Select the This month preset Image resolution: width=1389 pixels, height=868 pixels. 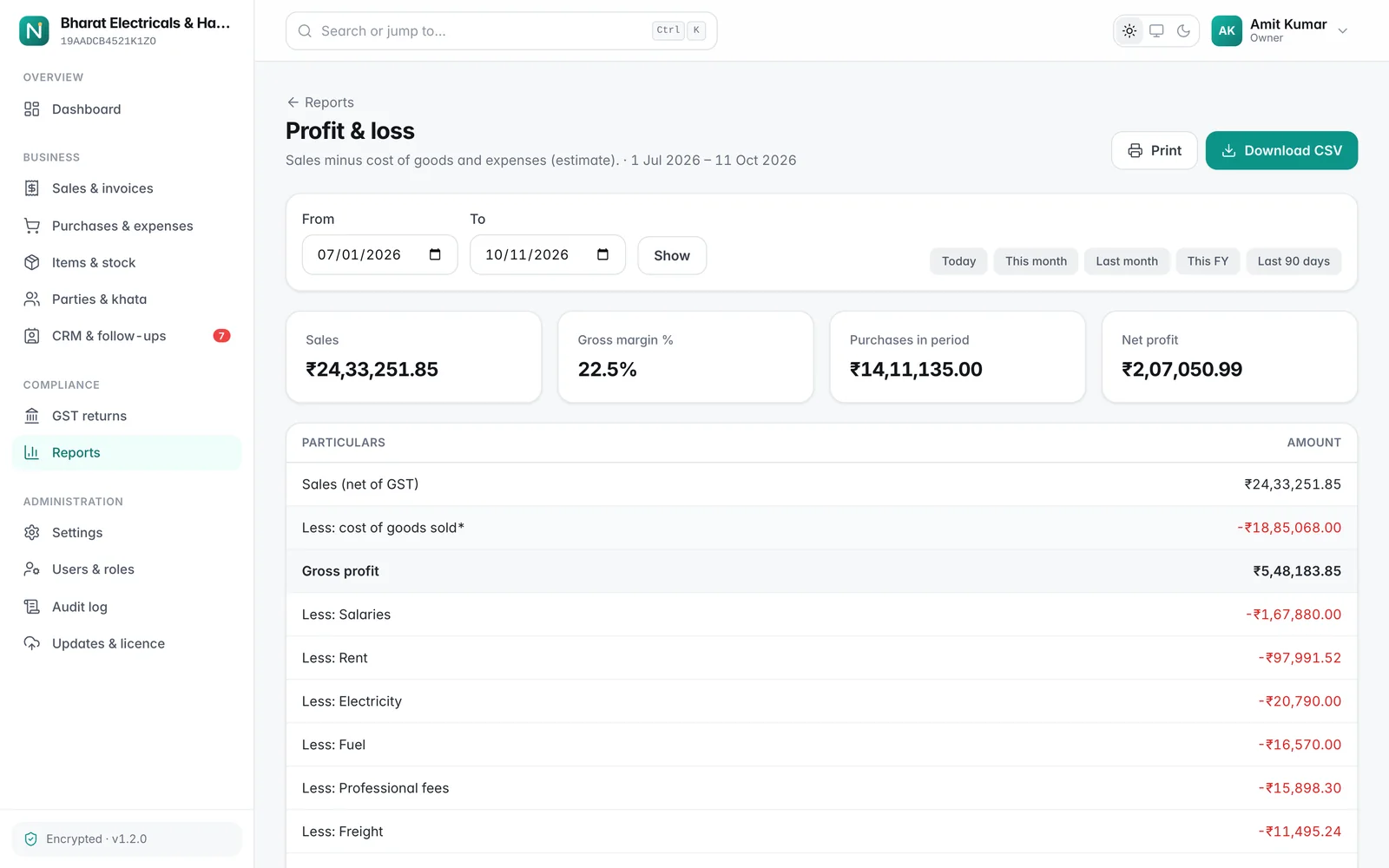point(1036,261)
